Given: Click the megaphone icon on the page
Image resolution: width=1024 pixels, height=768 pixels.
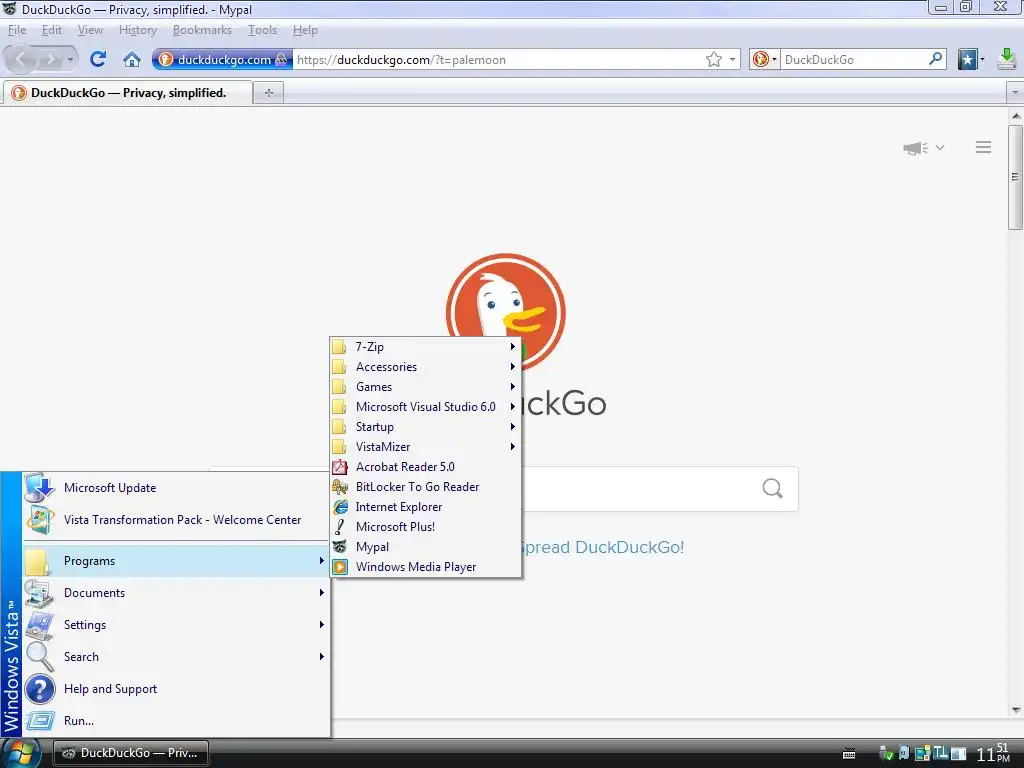Looking at the screenshot, I should point(915,148).
